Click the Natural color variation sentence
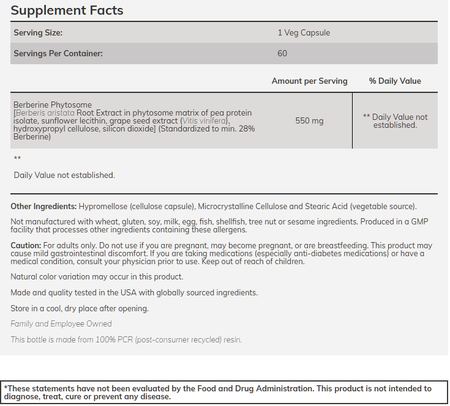Image resolution: width=450 pixels, height=406 pixels. point(97,277)
